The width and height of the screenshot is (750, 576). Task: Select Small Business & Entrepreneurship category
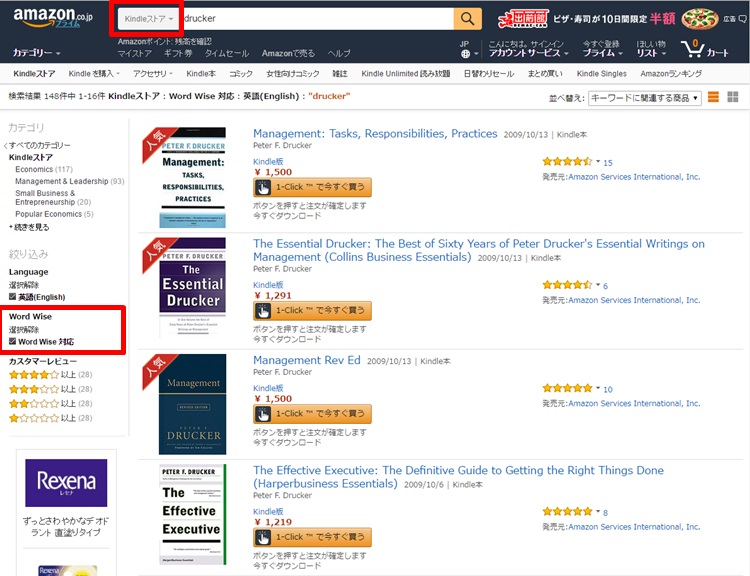53,198
